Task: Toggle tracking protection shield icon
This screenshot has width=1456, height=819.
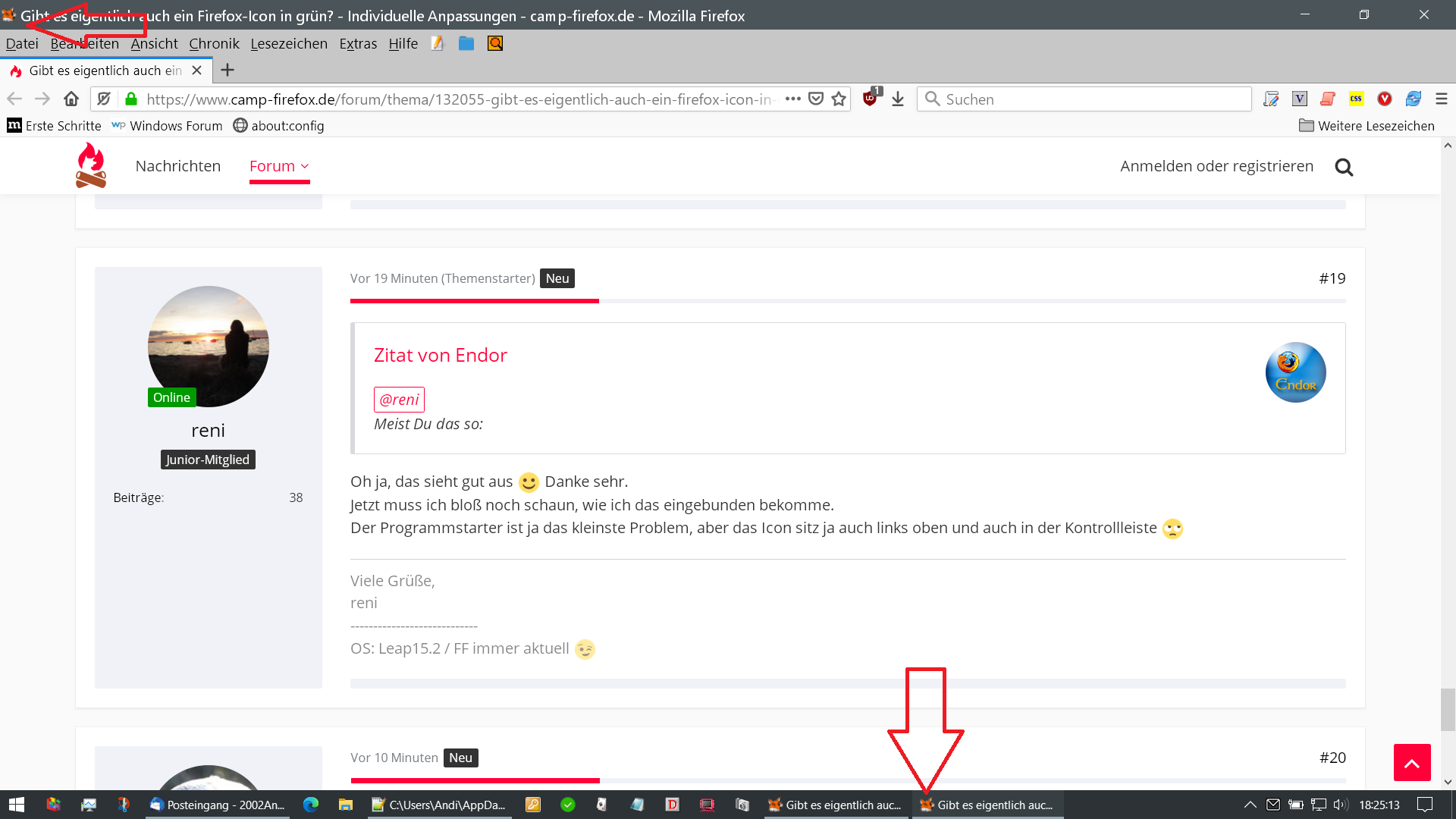Action: [105, 99]
